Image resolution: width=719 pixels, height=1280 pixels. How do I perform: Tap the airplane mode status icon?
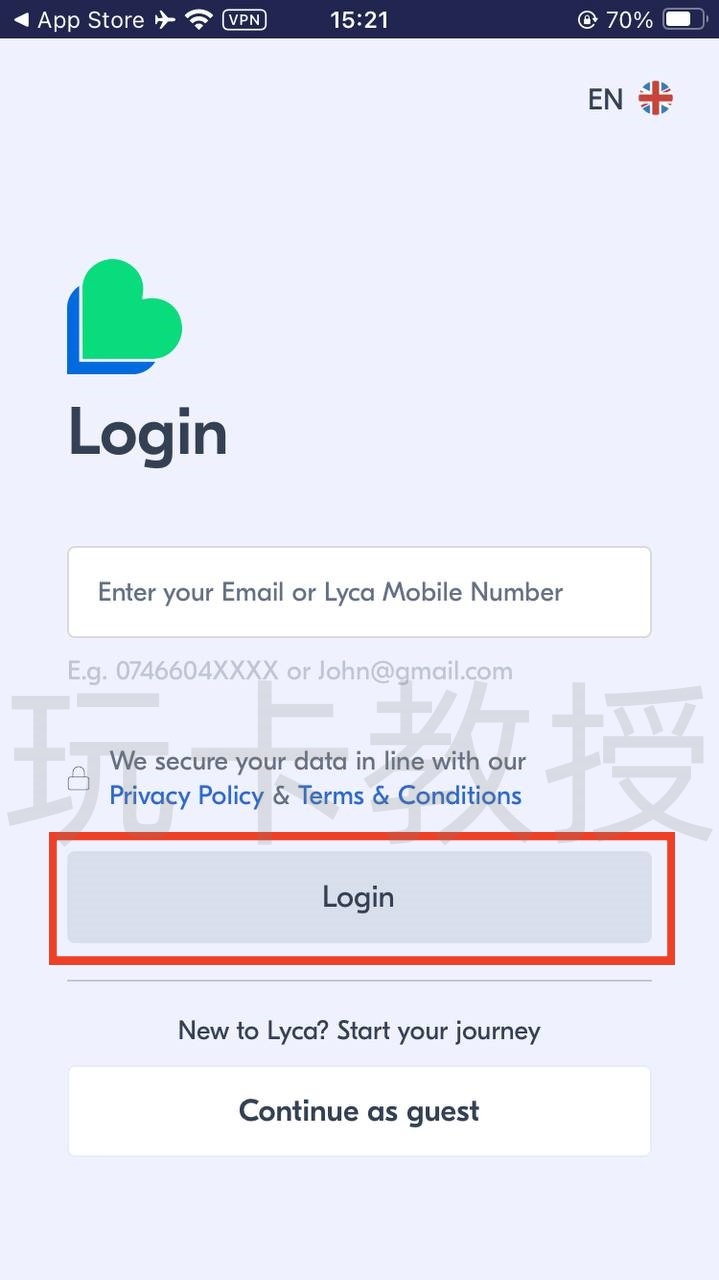point(165,19)
